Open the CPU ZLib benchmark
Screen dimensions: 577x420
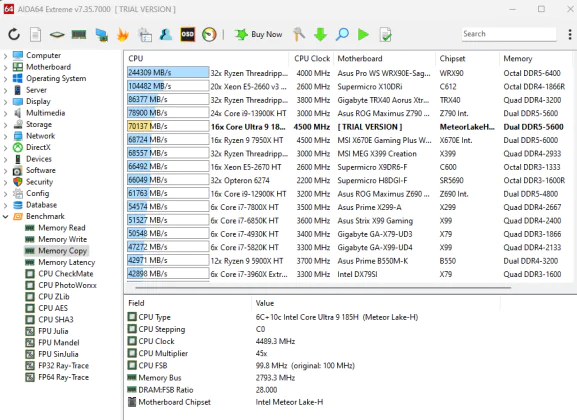(x=54, y=297)
